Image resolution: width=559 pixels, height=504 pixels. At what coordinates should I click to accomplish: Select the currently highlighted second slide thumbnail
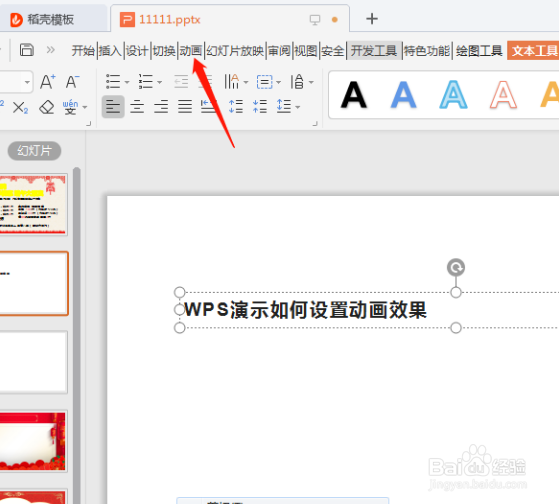click(x=34, y=284)
